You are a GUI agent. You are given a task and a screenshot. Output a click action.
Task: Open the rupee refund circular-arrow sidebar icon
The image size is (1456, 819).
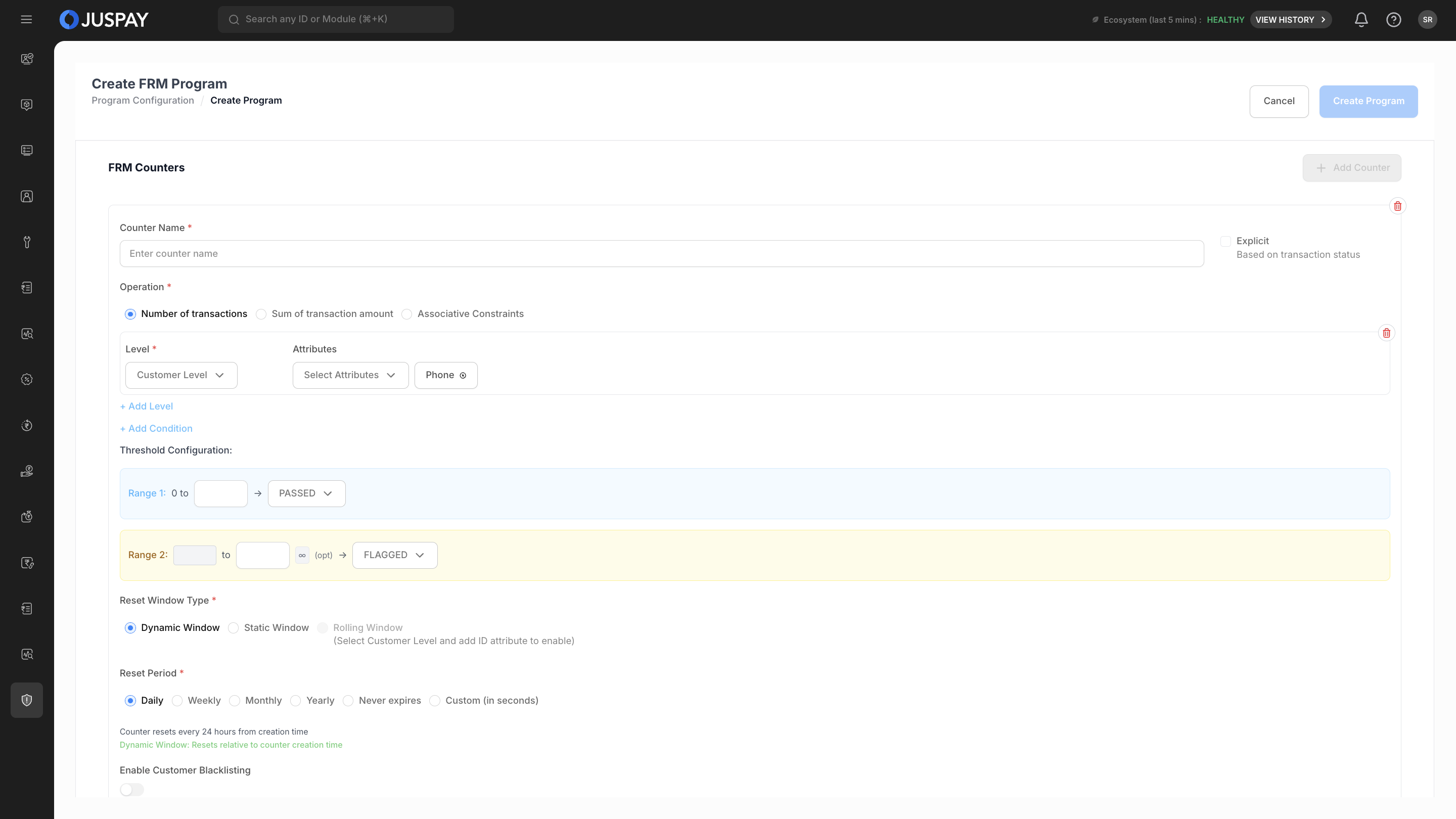tap(27, 425)
